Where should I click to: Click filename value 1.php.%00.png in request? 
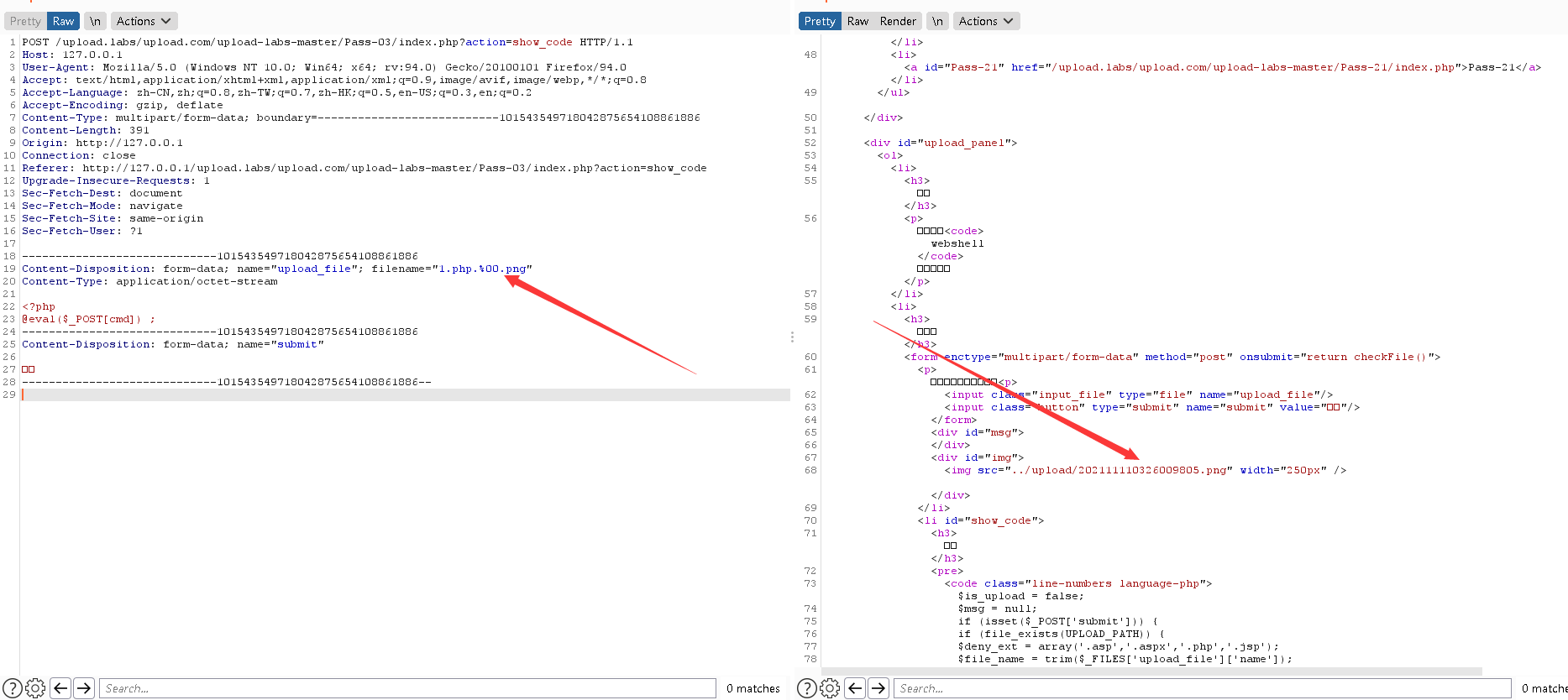483,269
